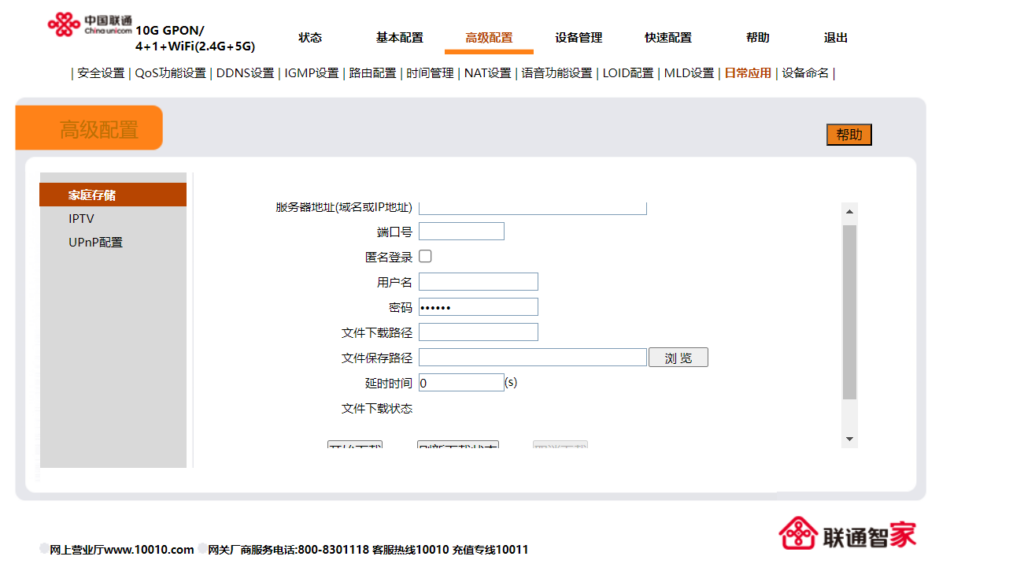Viewport: 1024px width, 586px height.
Task: Go to 设备管理 in top navigation
Action: click(x=578, y=38)
